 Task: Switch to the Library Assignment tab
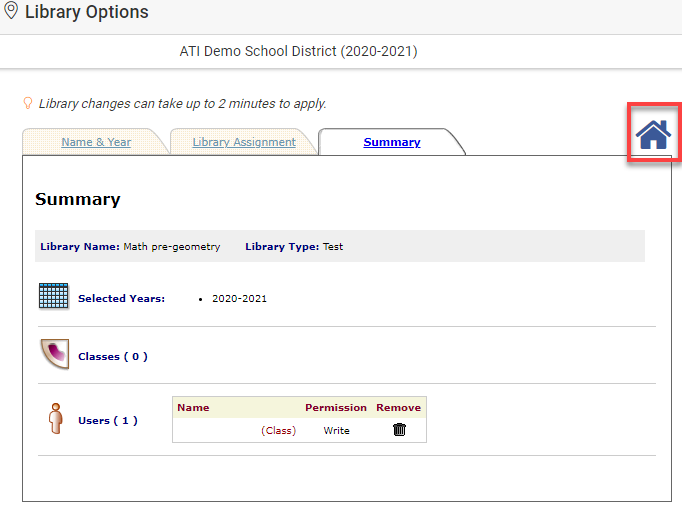pos(244,142)
